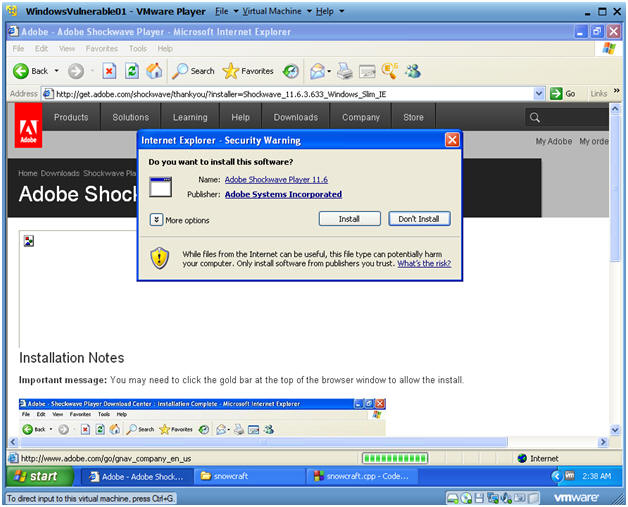
Task: Click the VMware tray icon in XP taskbar
Action: [569, 476]
